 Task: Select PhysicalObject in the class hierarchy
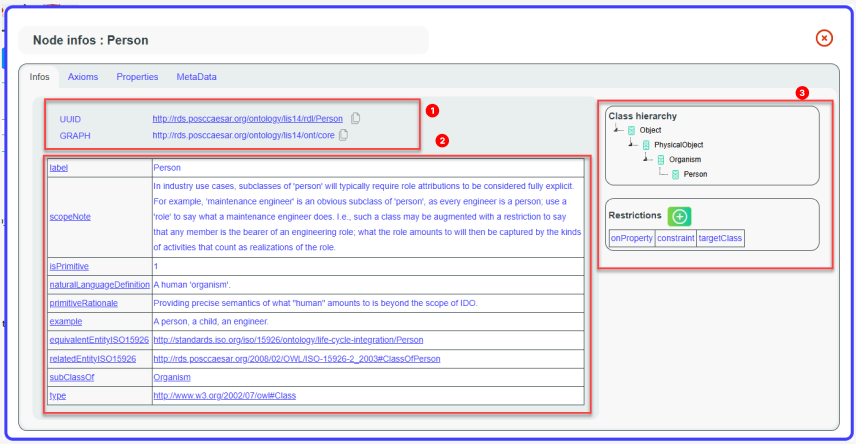click(679, 145)
